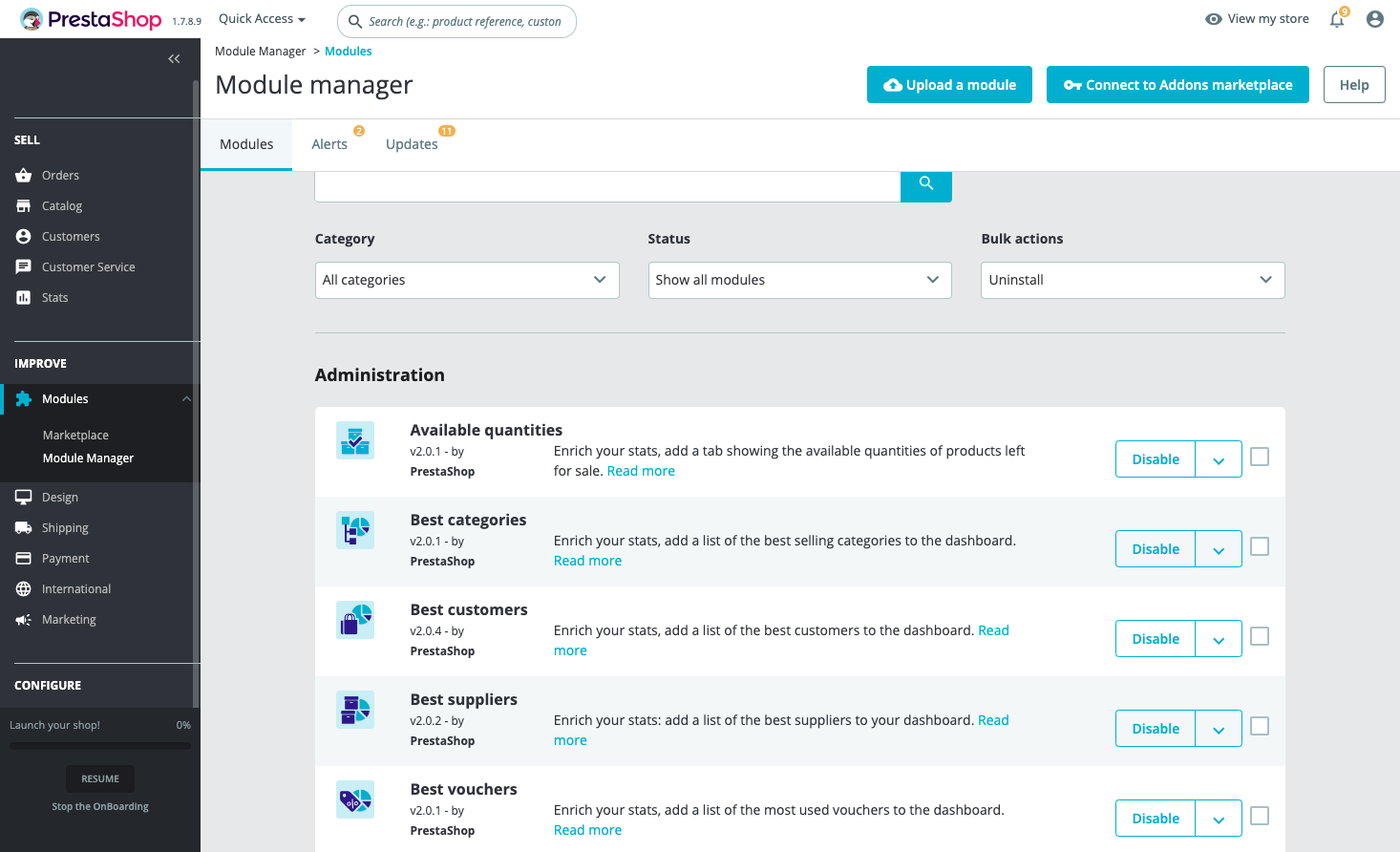Viewport: 1400px width, 852px height.
Task: Open the Quick Access dropdown
Action: point(262,19)
